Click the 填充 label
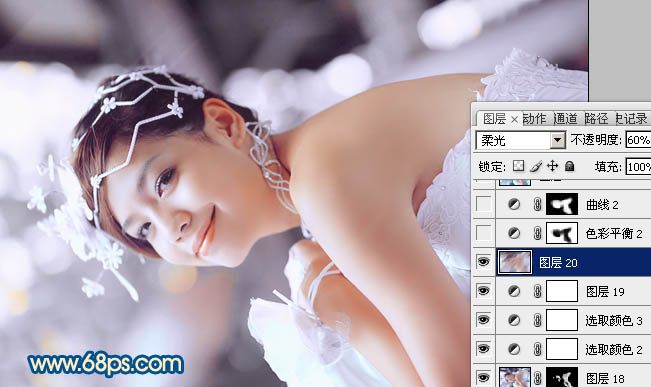Image resolution: width=651 pixels, height=387 pixels. coord(608,167)
